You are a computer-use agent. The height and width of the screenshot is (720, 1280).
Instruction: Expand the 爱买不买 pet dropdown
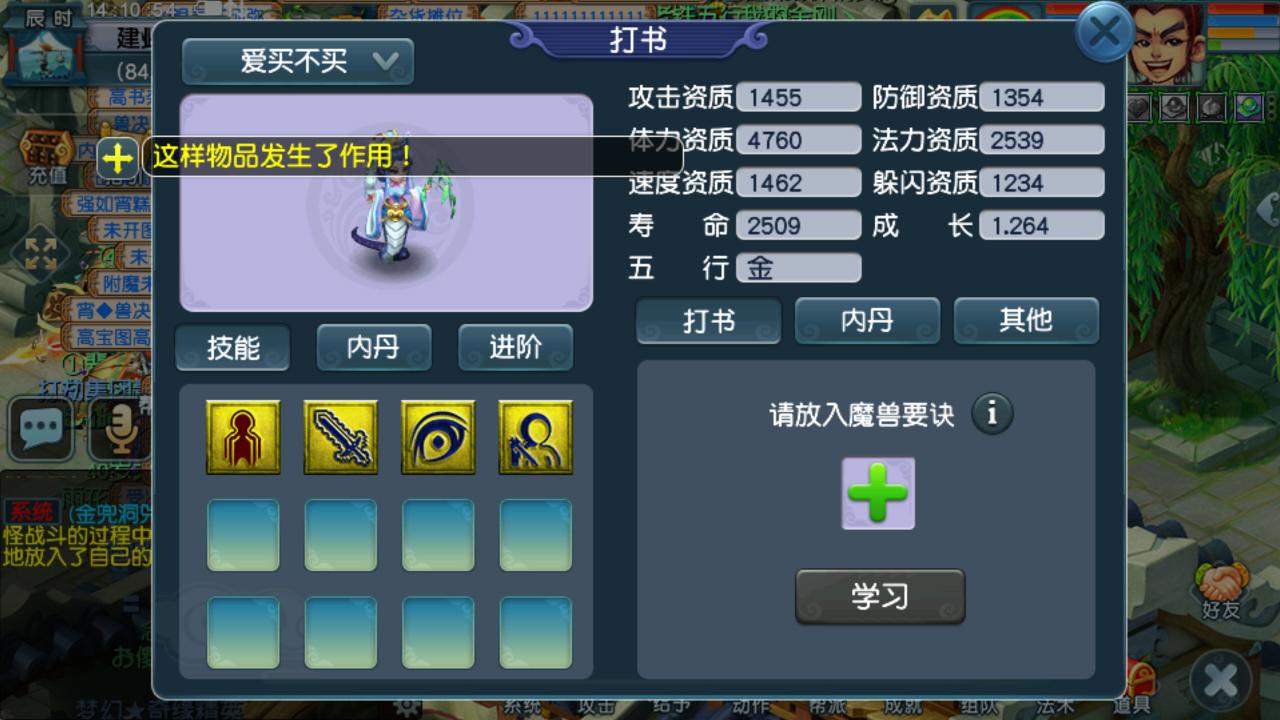click(298, 62)
